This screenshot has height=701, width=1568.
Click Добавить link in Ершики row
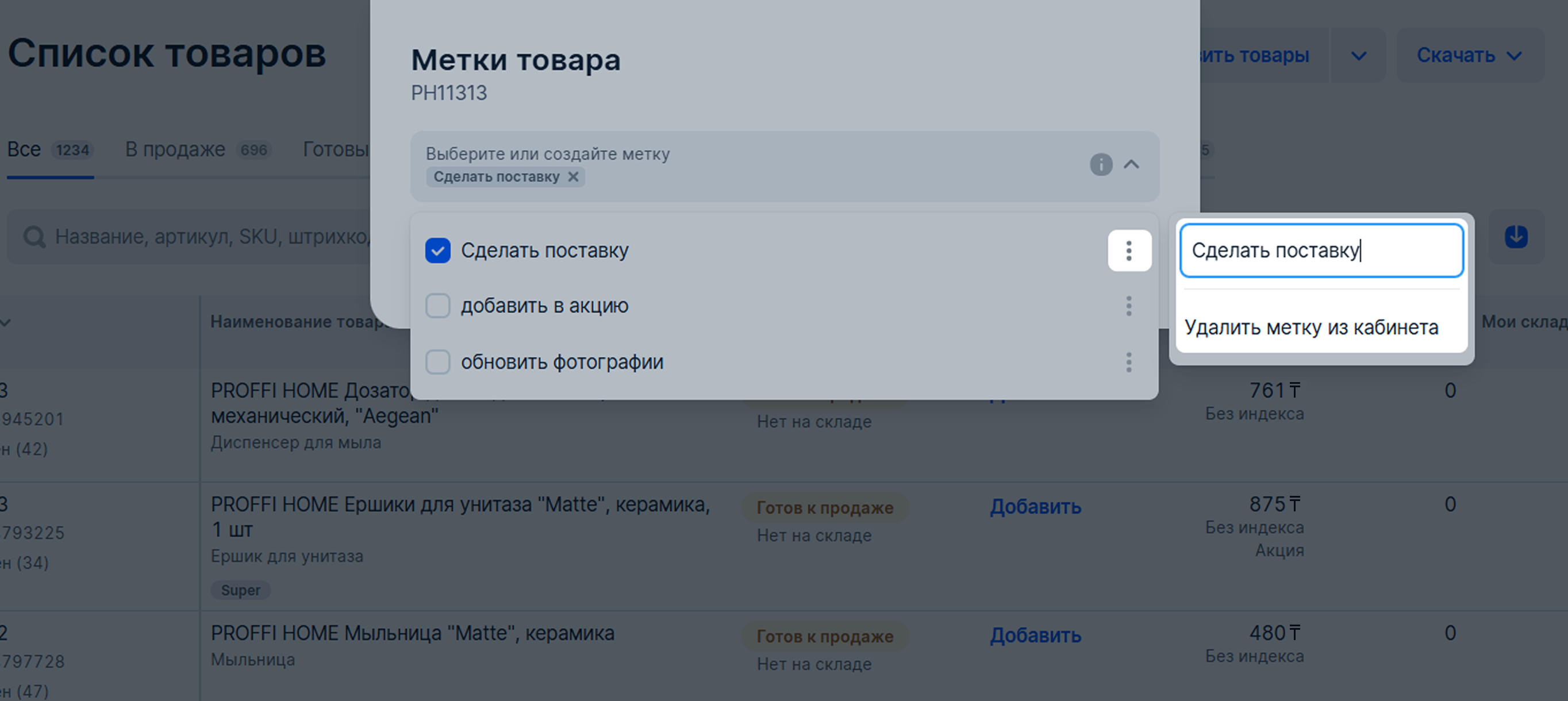tap(1035, 506)
